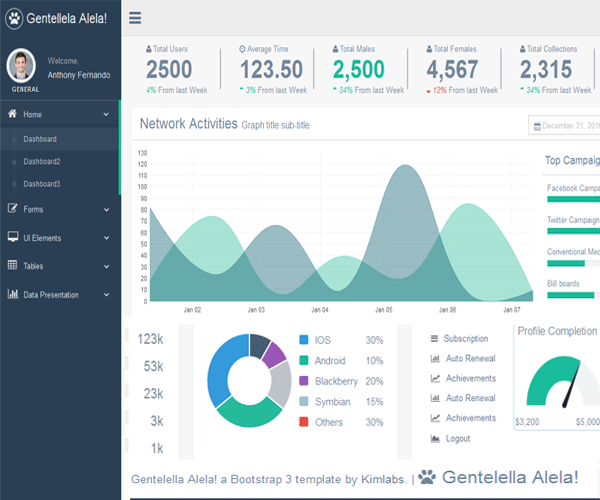This screenshot has height=500, width=600.
Task: Click the user icon beside Total Collections
Action: (522, 49)
